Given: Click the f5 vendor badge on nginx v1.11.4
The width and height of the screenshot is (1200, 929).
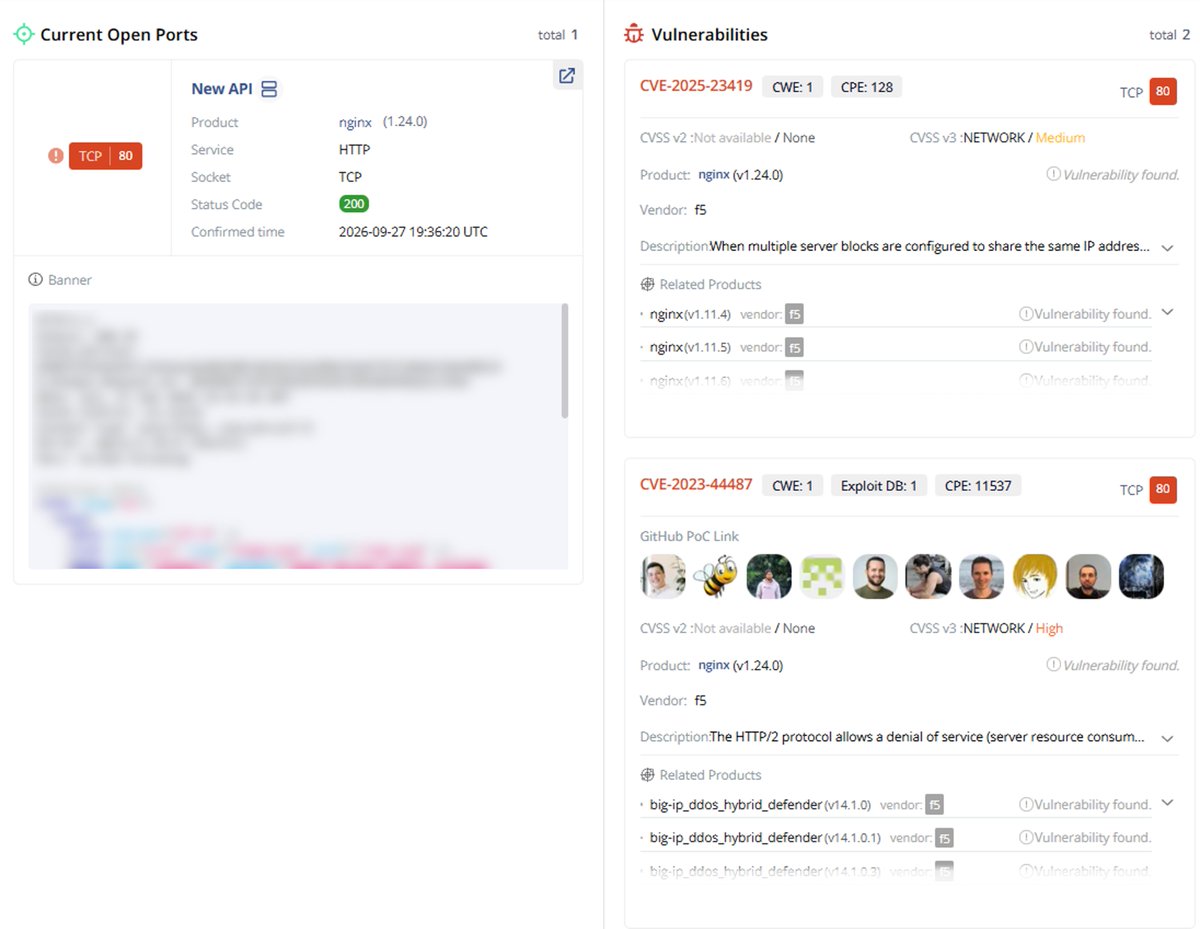Looking at the screenshot, I should 794,314.
